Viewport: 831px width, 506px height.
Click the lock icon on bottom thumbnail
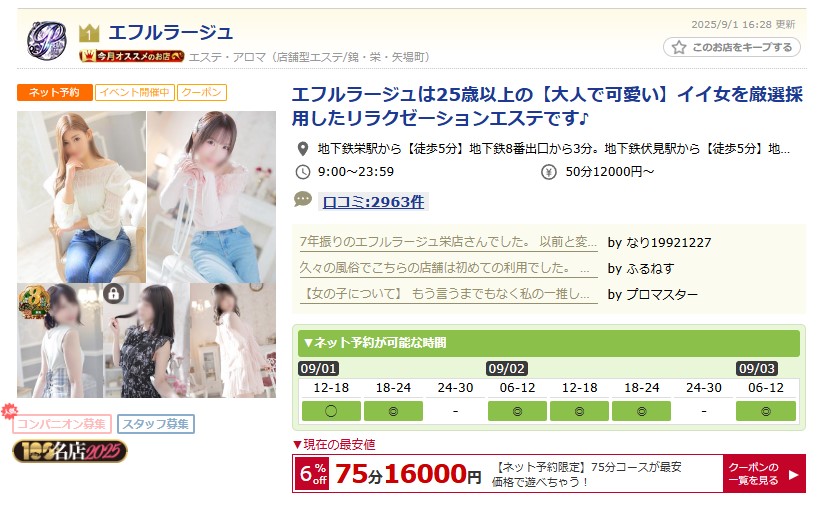coord(113,293)
